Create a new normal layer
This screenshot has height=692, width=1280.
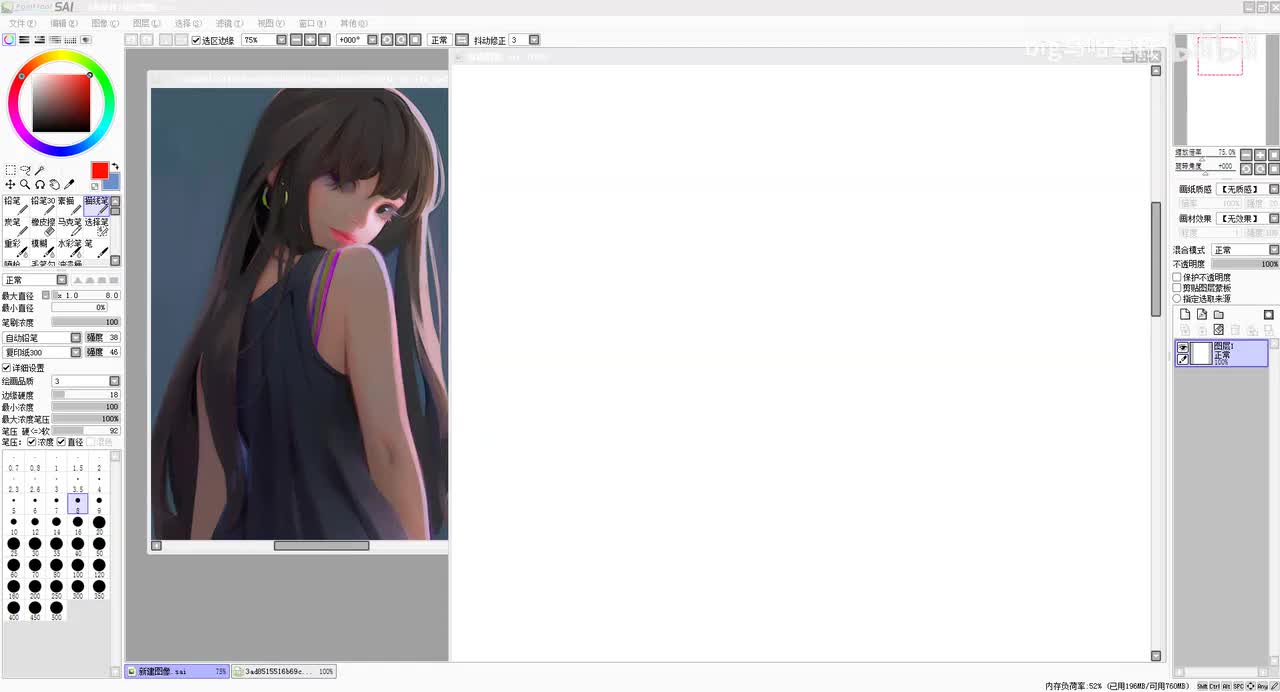(1185, 314)
